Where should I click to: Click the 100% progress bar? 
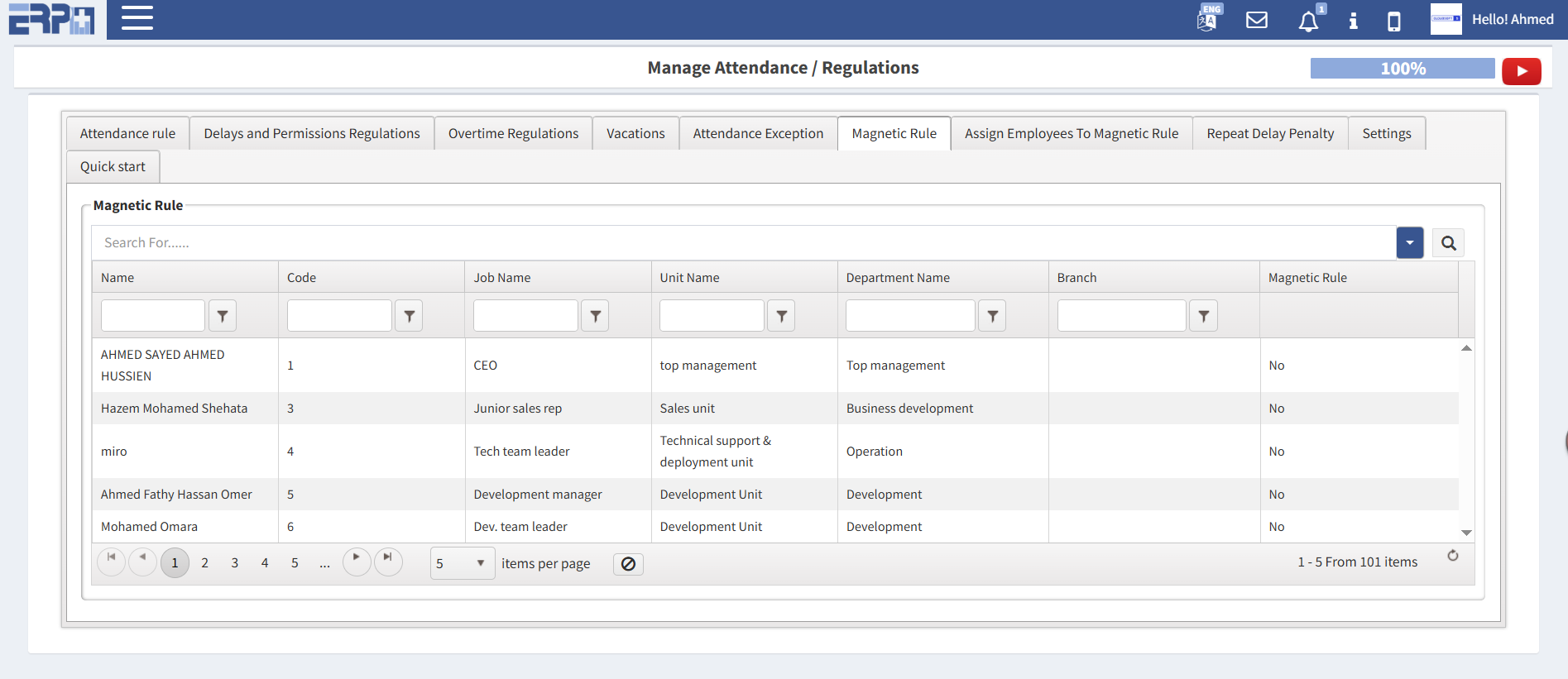click(1402, 69)
